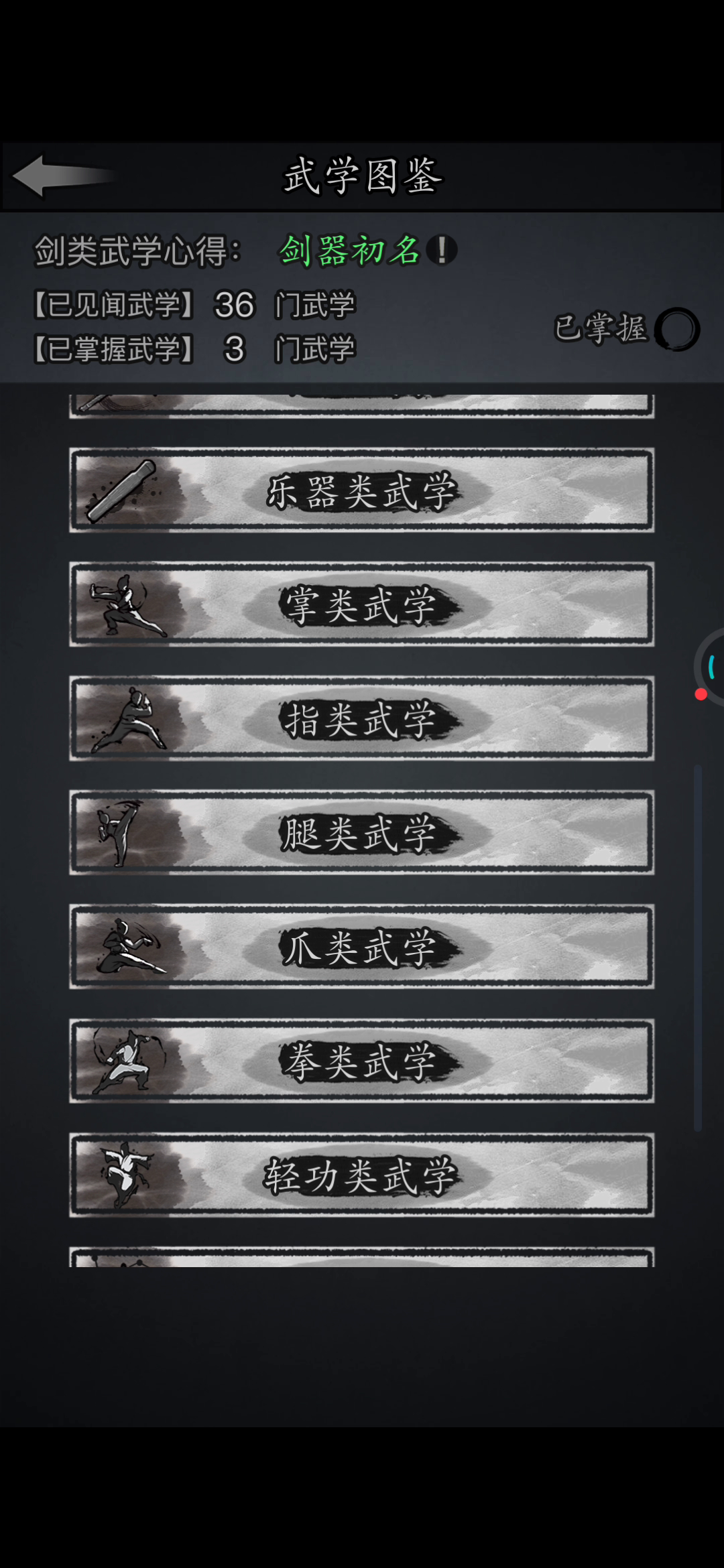Choose the 拳类武学 category

coord(362,1061)
